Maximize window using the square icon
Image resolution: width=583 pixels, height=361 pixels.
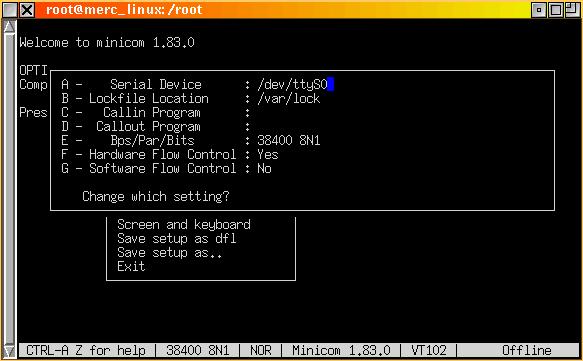click(x=556, y=10)
